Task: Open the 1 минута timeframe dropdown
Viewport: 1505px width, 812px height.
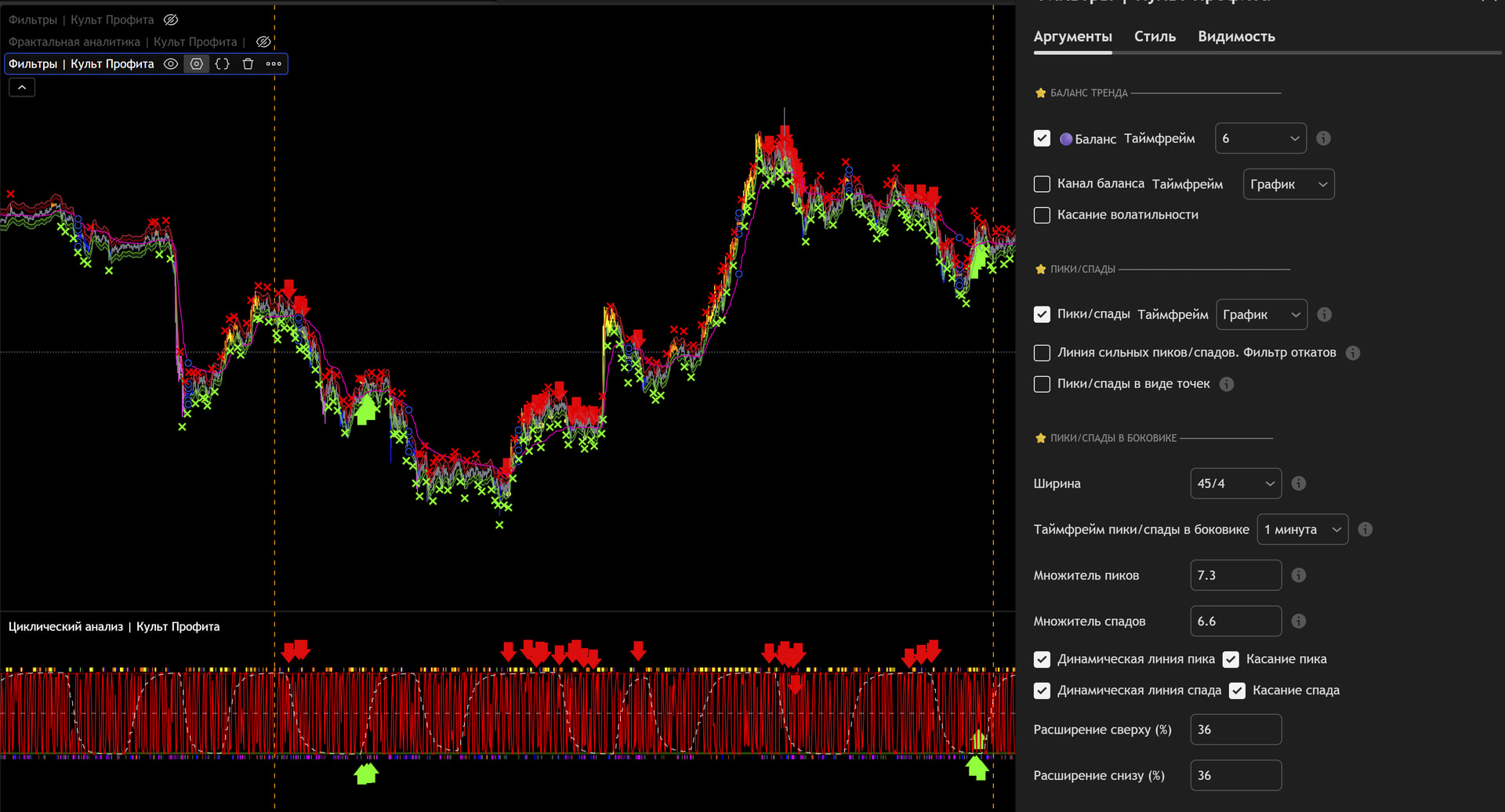Action: coord(1302,530)
